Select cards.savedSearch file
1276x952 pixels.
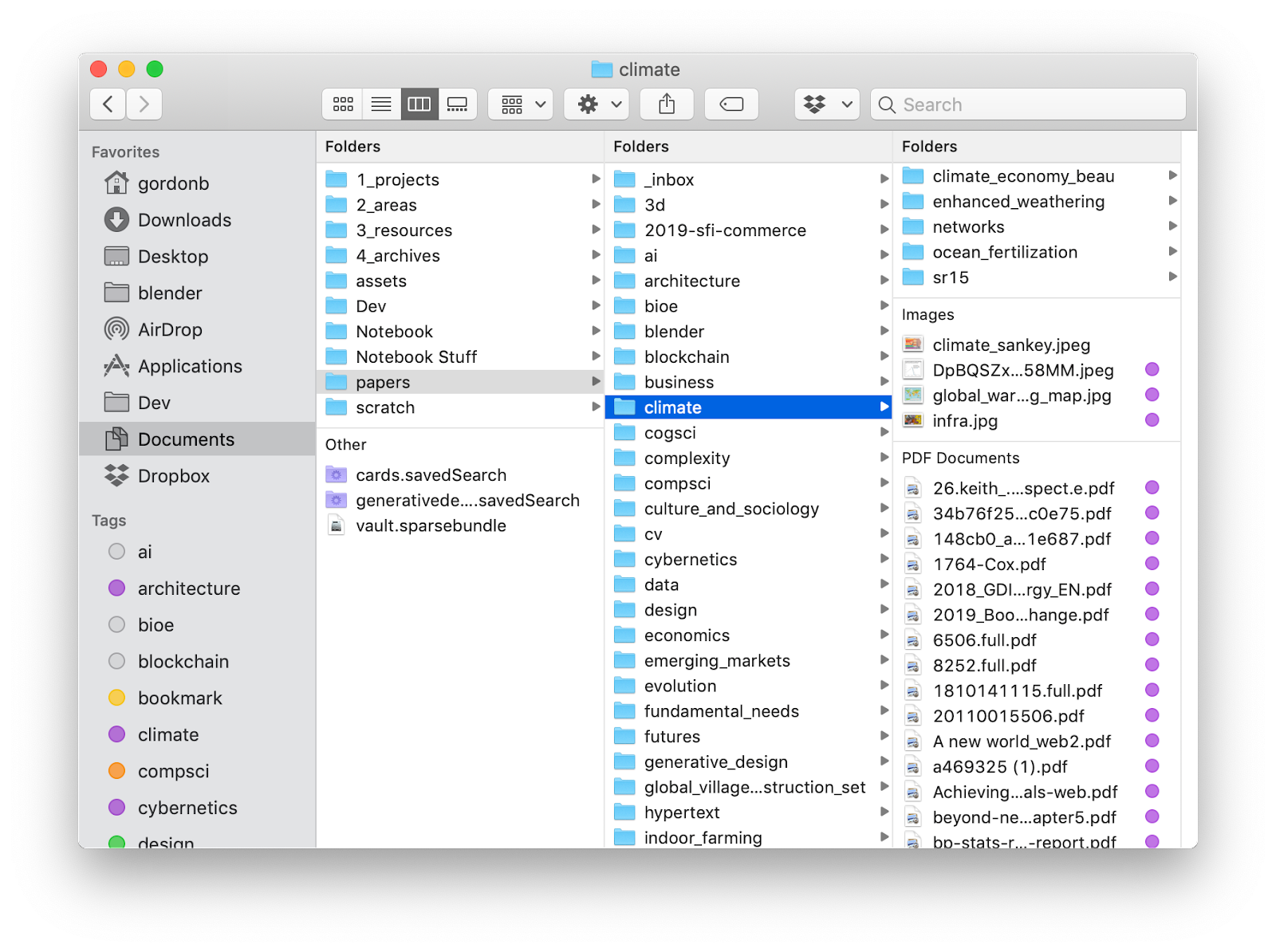[x=460, y=475]
